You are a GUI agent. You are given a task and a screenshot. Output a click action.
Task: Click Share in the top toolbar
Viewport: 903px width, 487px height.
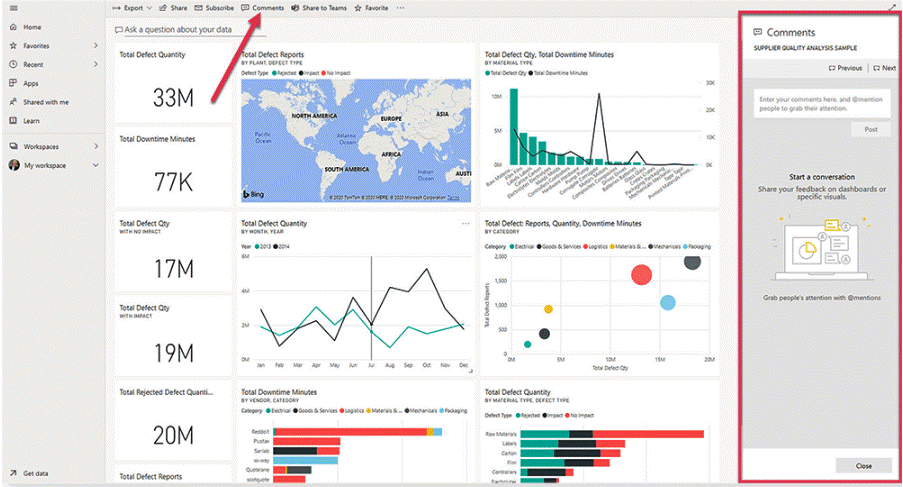pos(173,8)
